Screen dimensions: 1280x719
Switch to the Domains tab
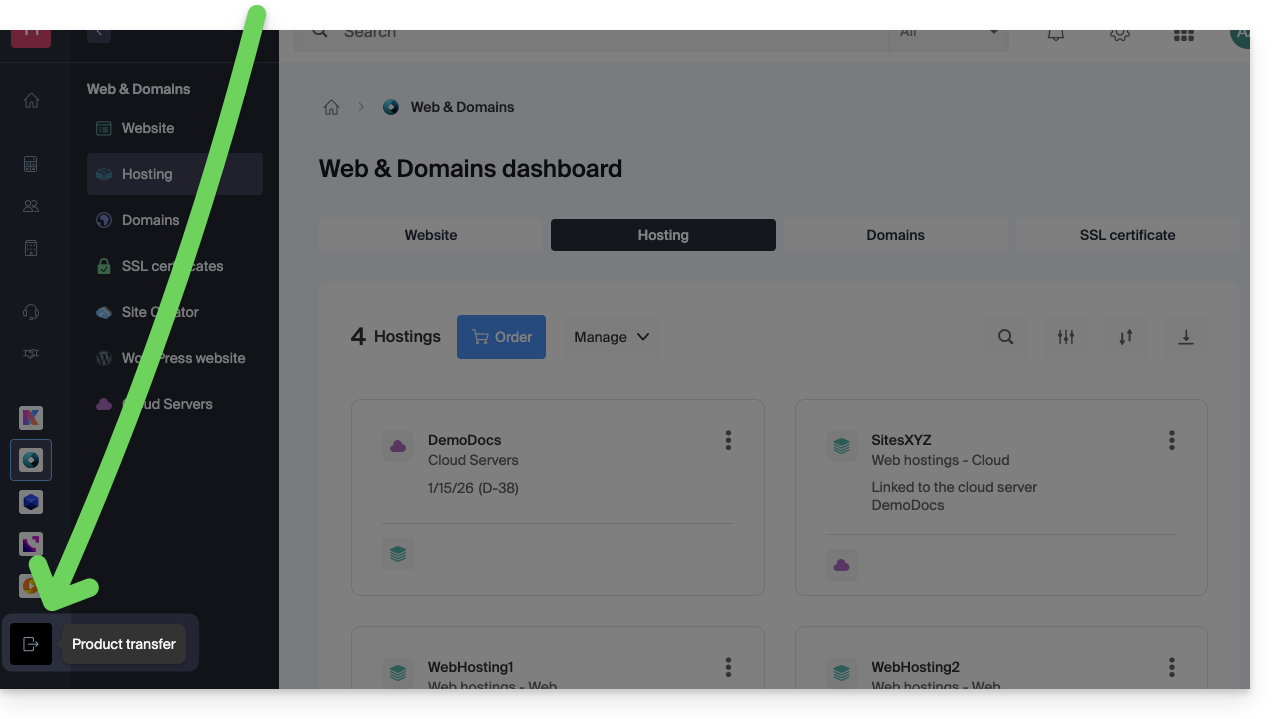point(895,235)
